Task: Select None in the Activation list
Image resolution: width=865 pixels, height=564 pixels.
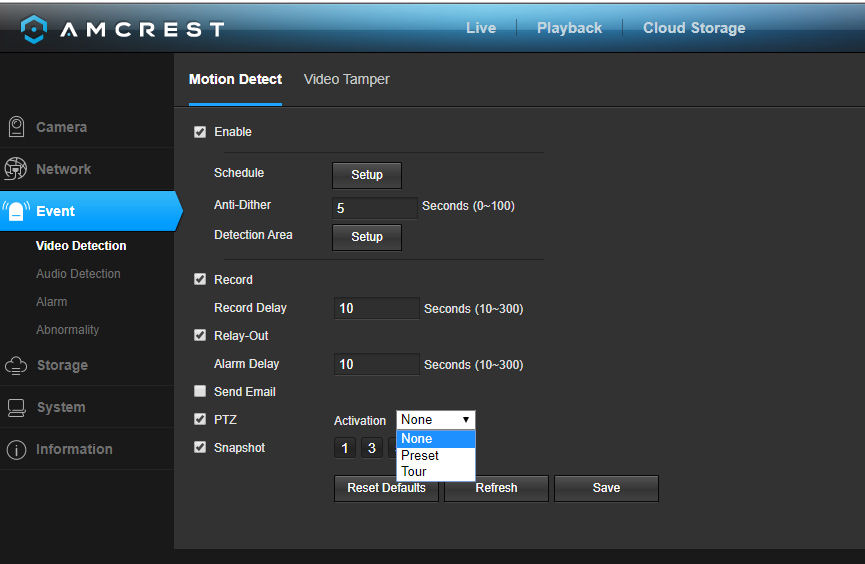Action: coord(435,439)
